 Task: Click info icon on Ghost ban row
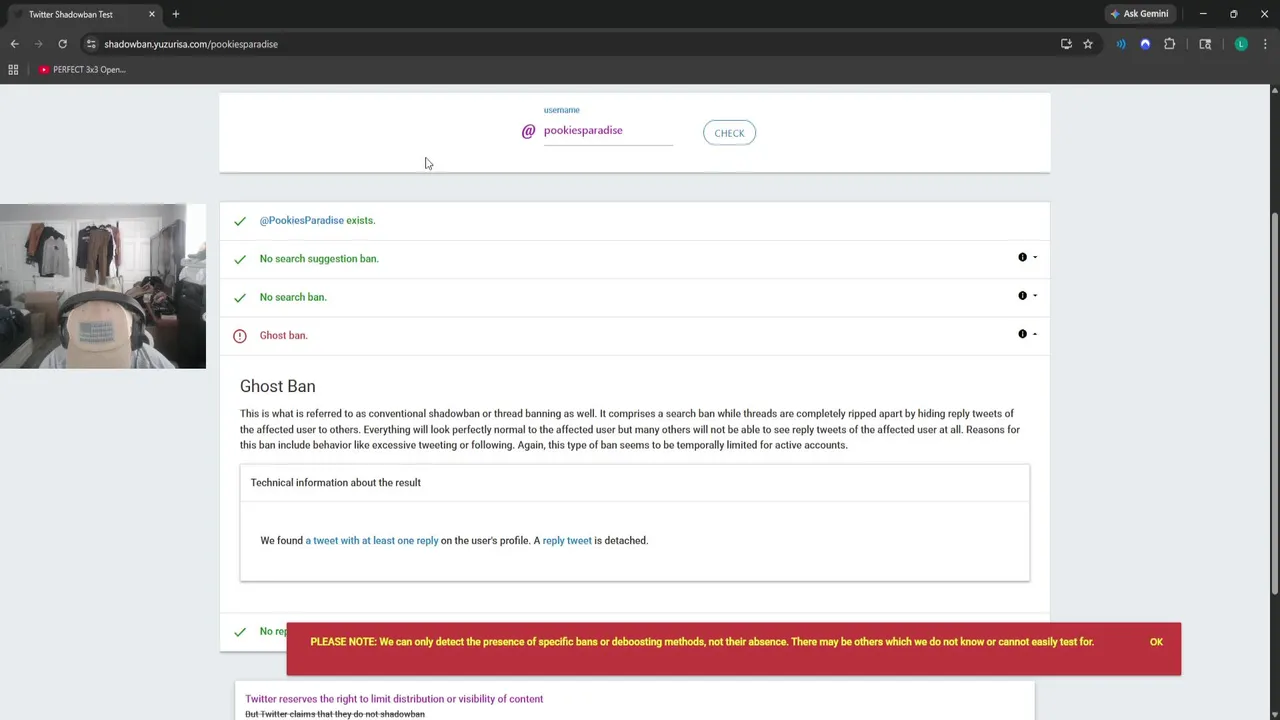pyautogui.click(x=1022, y=334)
